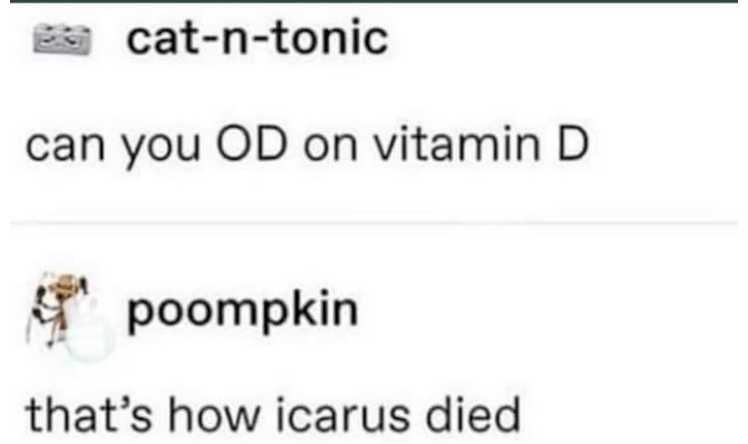Click the letter "D" ending the question
Viewport: 748px width, 444px height.
click(x=573, y=145)
